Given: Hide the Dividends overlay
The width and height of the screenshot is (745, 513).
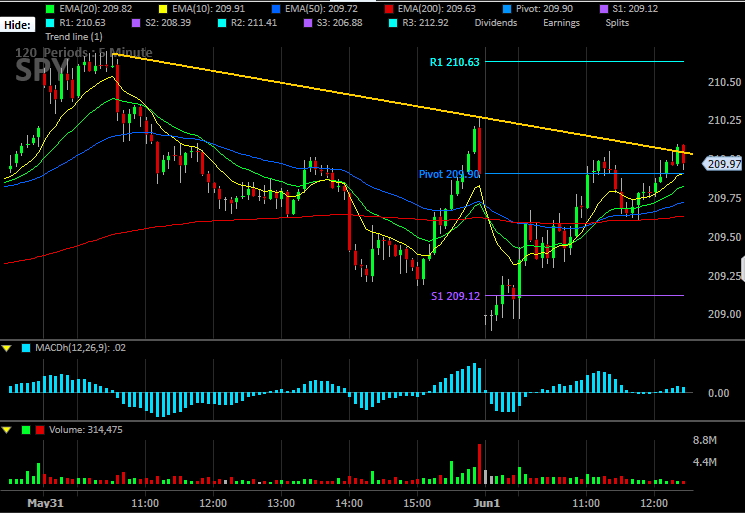Looking at the screenshot, I should tap(496, 23).
